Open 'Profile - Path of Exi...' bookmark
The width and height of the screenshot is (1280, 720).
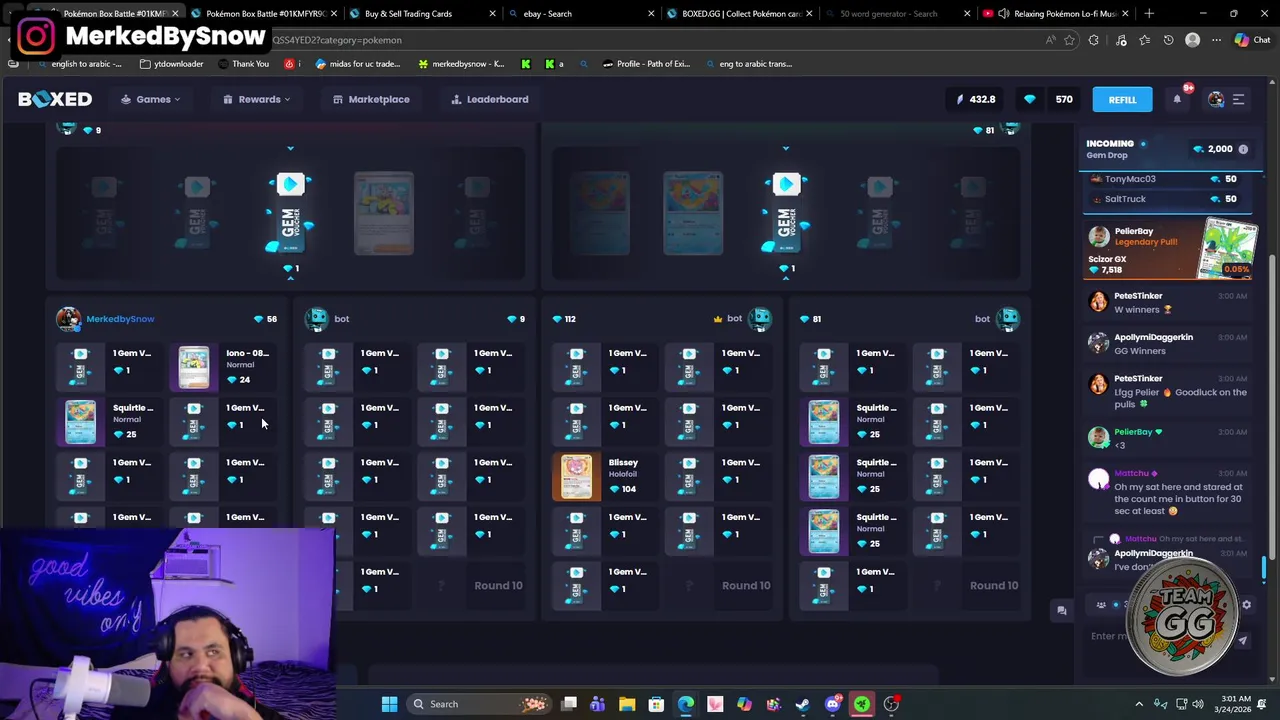[646, 63]
